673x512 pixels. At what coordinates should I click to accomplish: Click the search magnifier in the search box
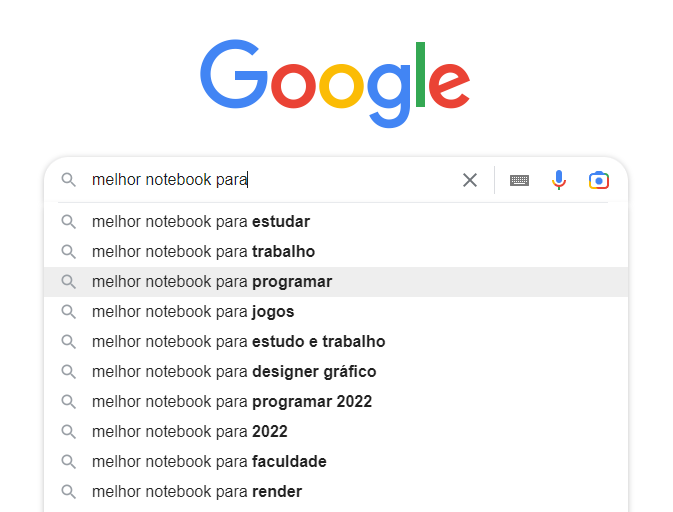click(68, 180)
